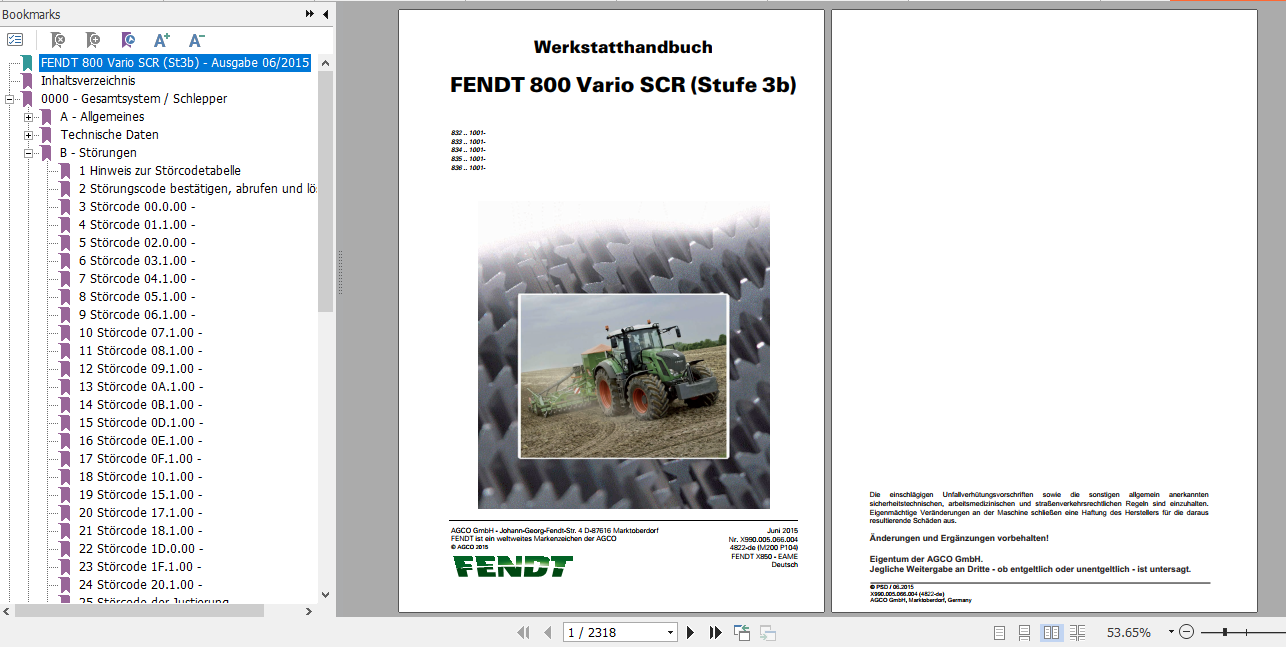1286x647 pixels.
Task: Open bookmark 22 Störcode 1D.0.00
Action: (x=141, y=549)
